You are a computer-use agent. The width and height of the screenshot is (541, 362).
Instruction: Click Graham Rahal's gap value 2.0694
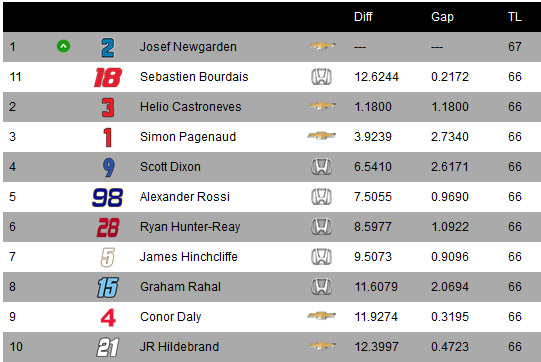450,287
